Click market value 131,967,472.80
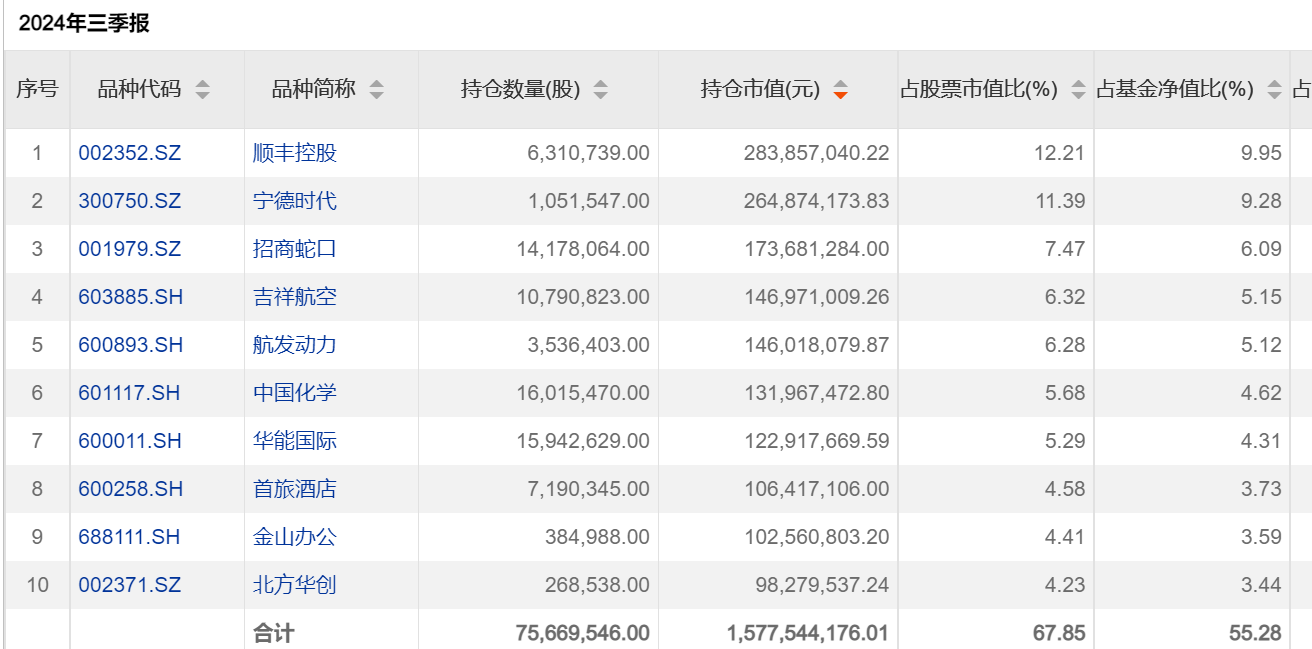 coord(816,393)
